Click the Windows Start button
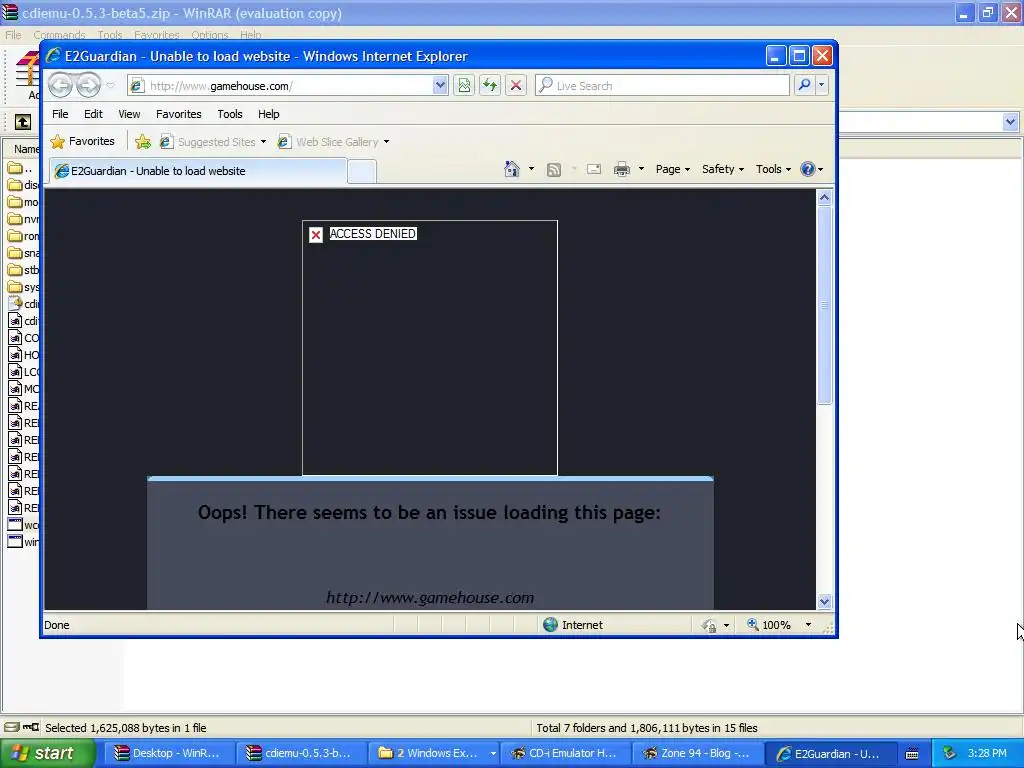Viewport: 1024px width, 768px height. coord(48,753)
